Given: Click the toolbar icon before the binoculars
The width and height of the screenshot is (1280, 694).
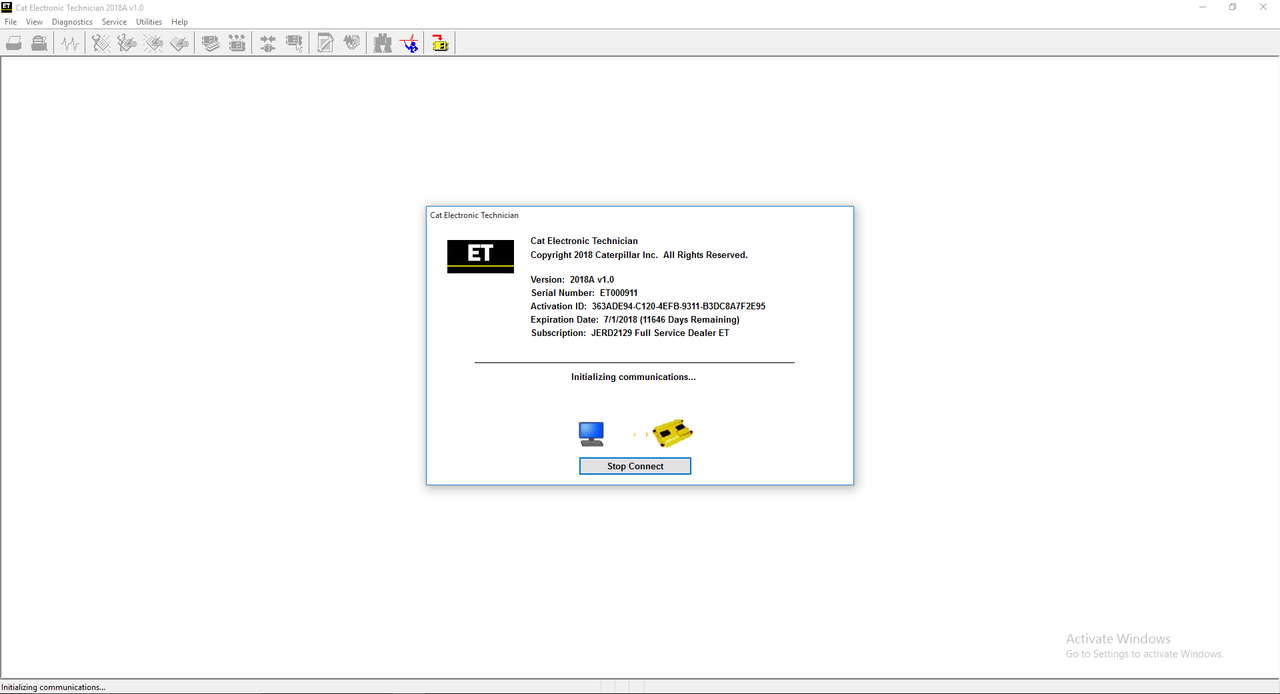Looking at the screenshot, I should pos(351,43).
